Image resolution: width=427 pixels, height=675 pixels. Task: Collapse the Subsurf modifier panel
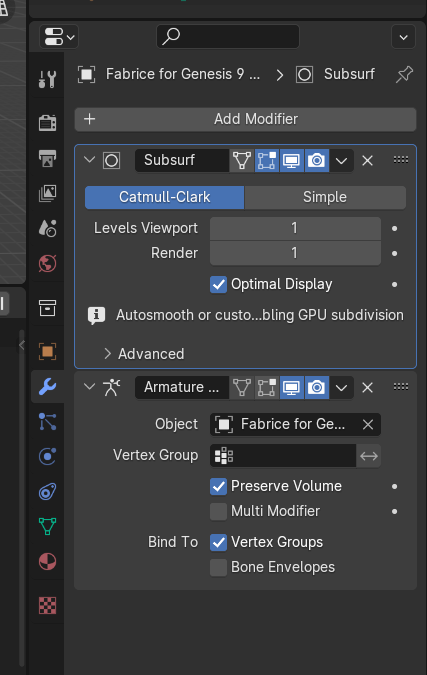coord(89,160)
